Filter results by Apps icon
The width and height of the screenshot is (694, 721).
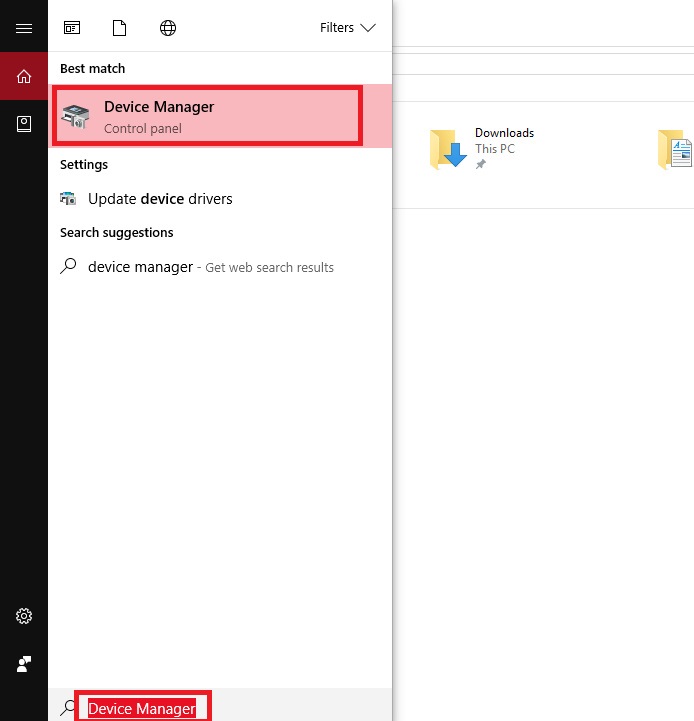72,28
